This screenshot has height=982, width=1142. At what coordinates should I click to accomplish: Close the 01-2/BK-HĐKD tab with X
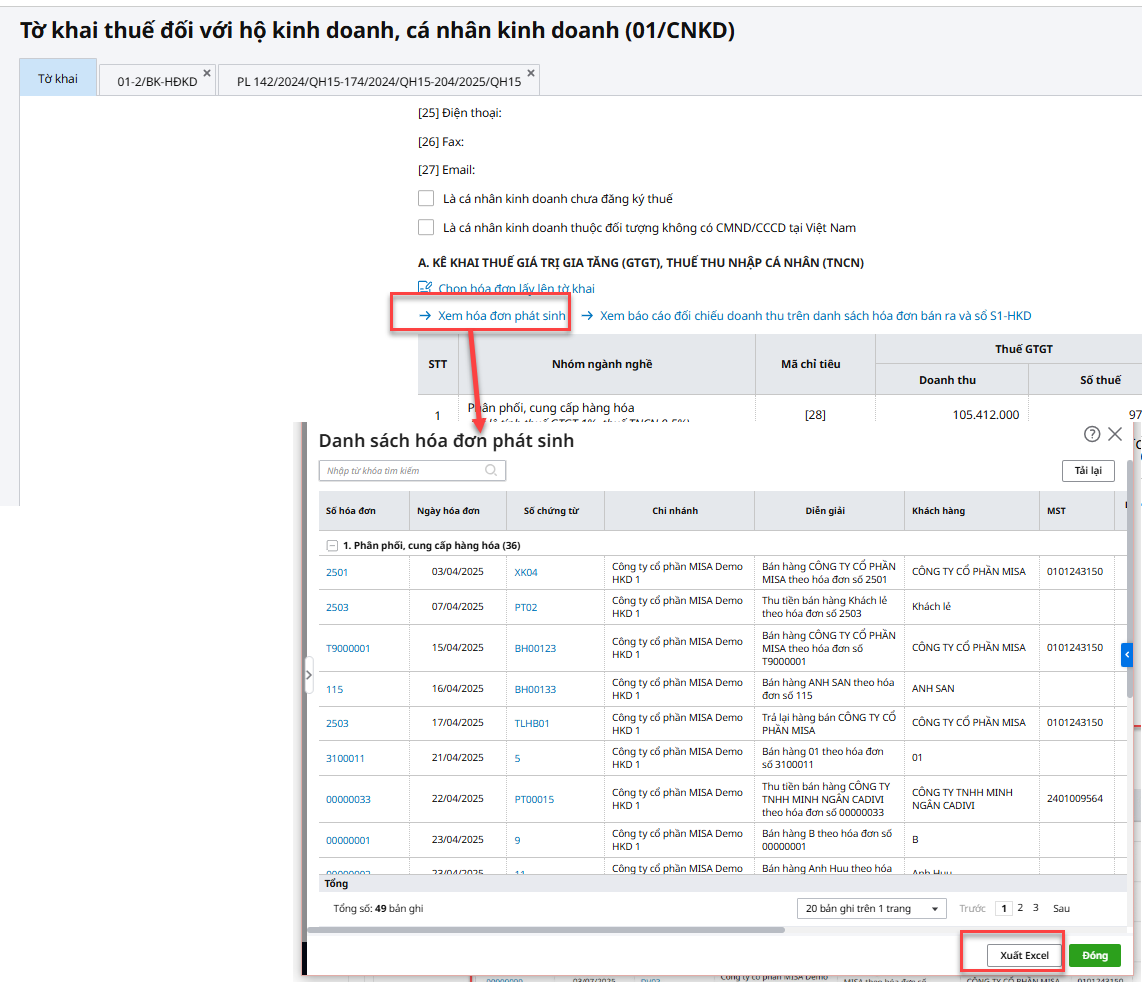207,73
